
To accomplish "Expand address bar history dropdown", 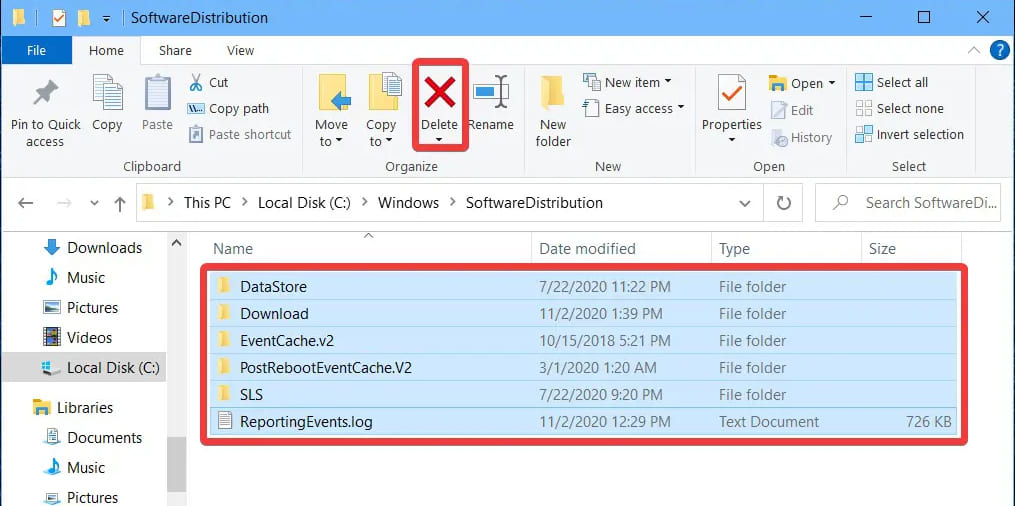I will pos(745,203).
